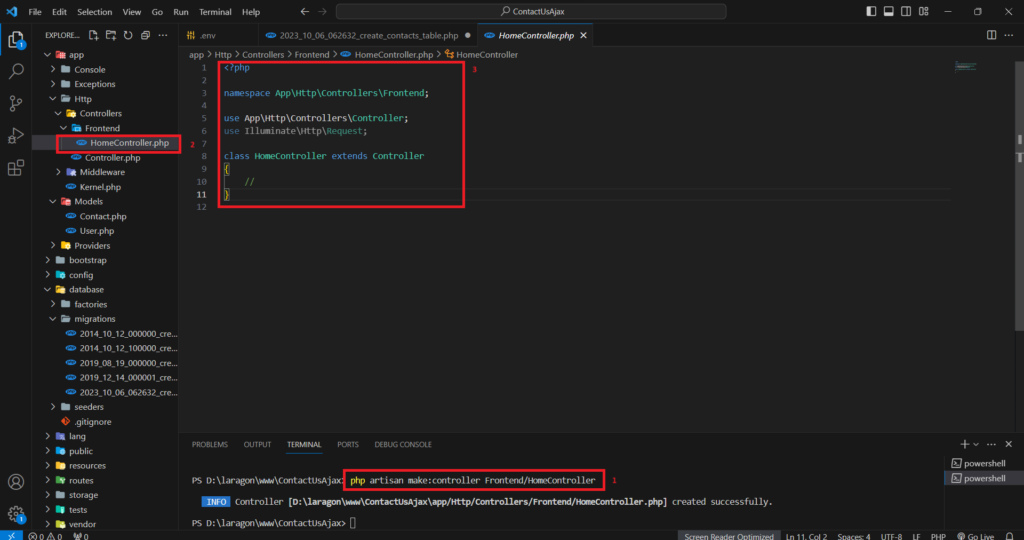Collapse all folders in Explorer

click(145, 35)
